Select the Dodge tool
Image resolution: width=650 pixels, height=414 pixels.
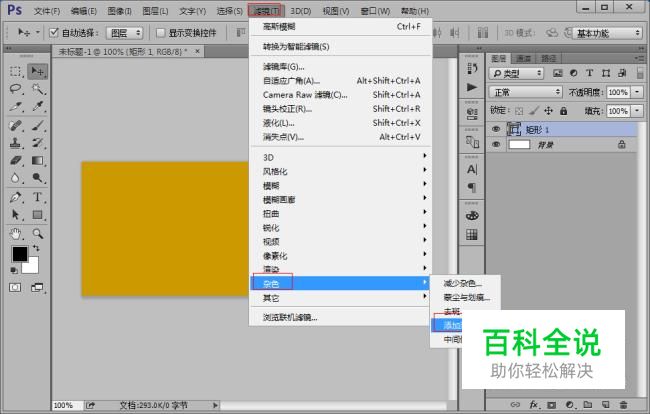(x=38, y=178)
